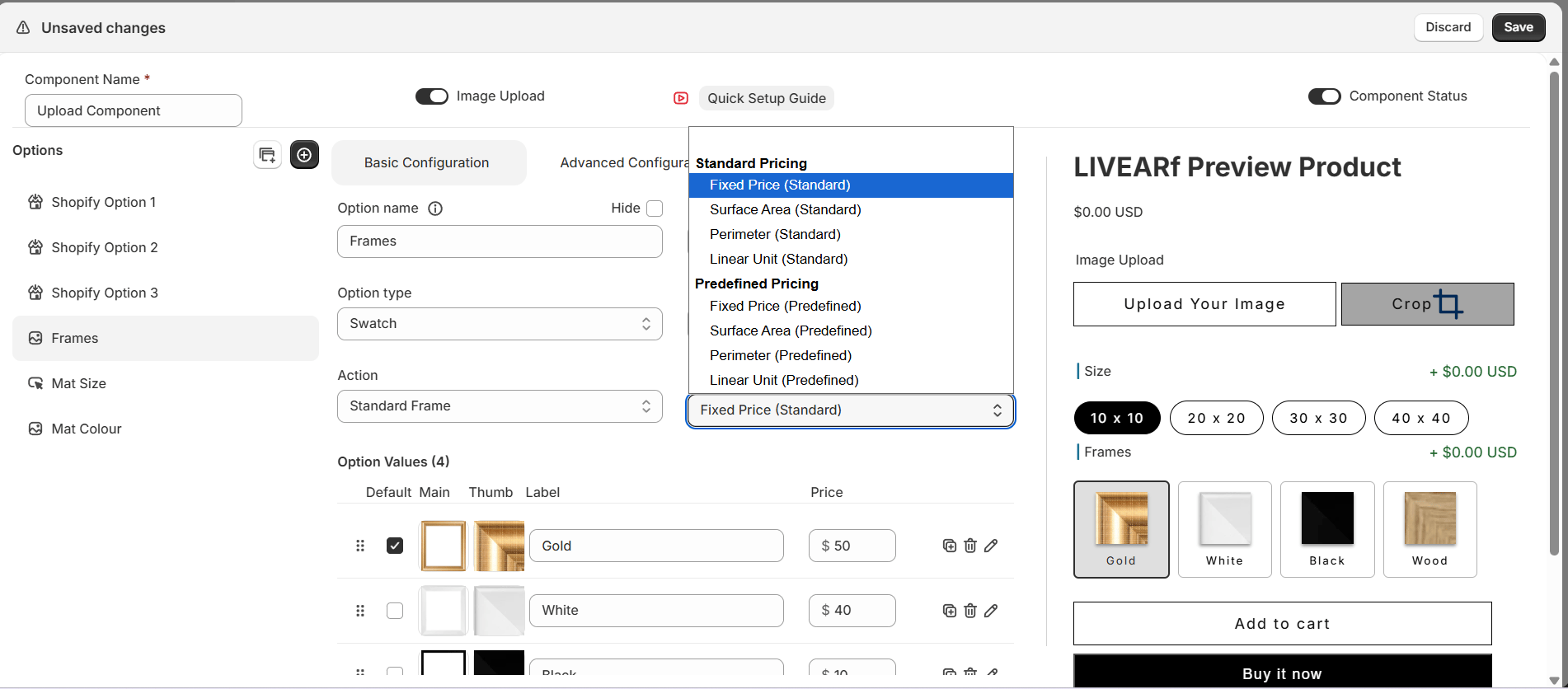Open the Quick Setup Guide
Viewport: 1568px width, 689px height.
coord(767,98)
